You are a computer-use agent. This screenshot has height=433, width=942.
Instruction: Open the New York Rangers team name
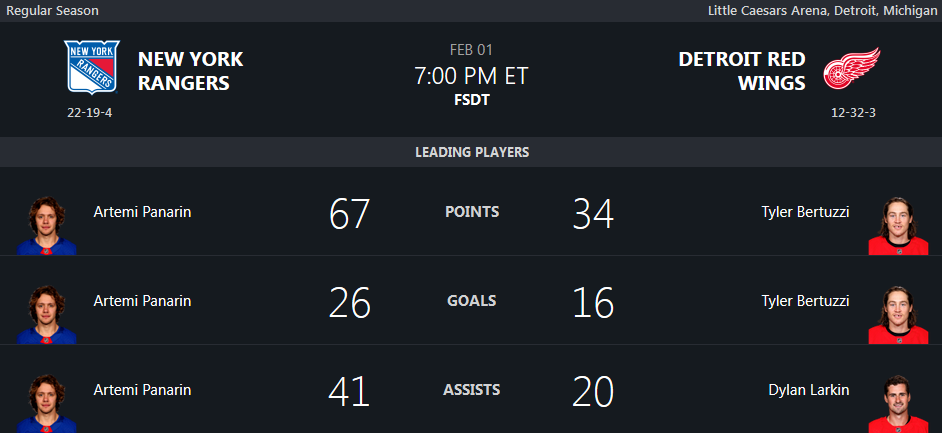(x=190, y=71)
